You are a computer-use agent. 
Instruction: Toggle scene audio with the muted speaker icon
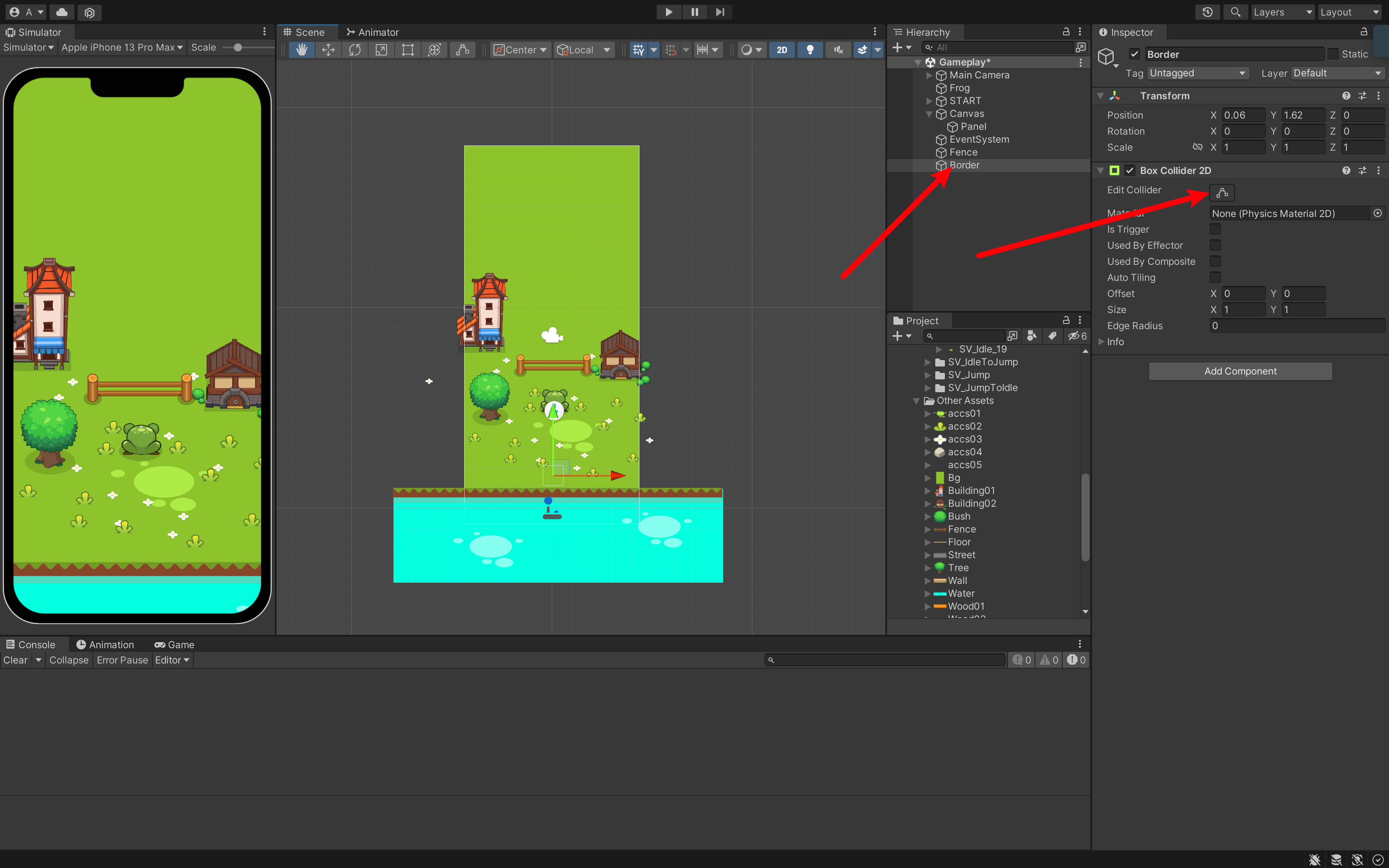click(838, 50)
